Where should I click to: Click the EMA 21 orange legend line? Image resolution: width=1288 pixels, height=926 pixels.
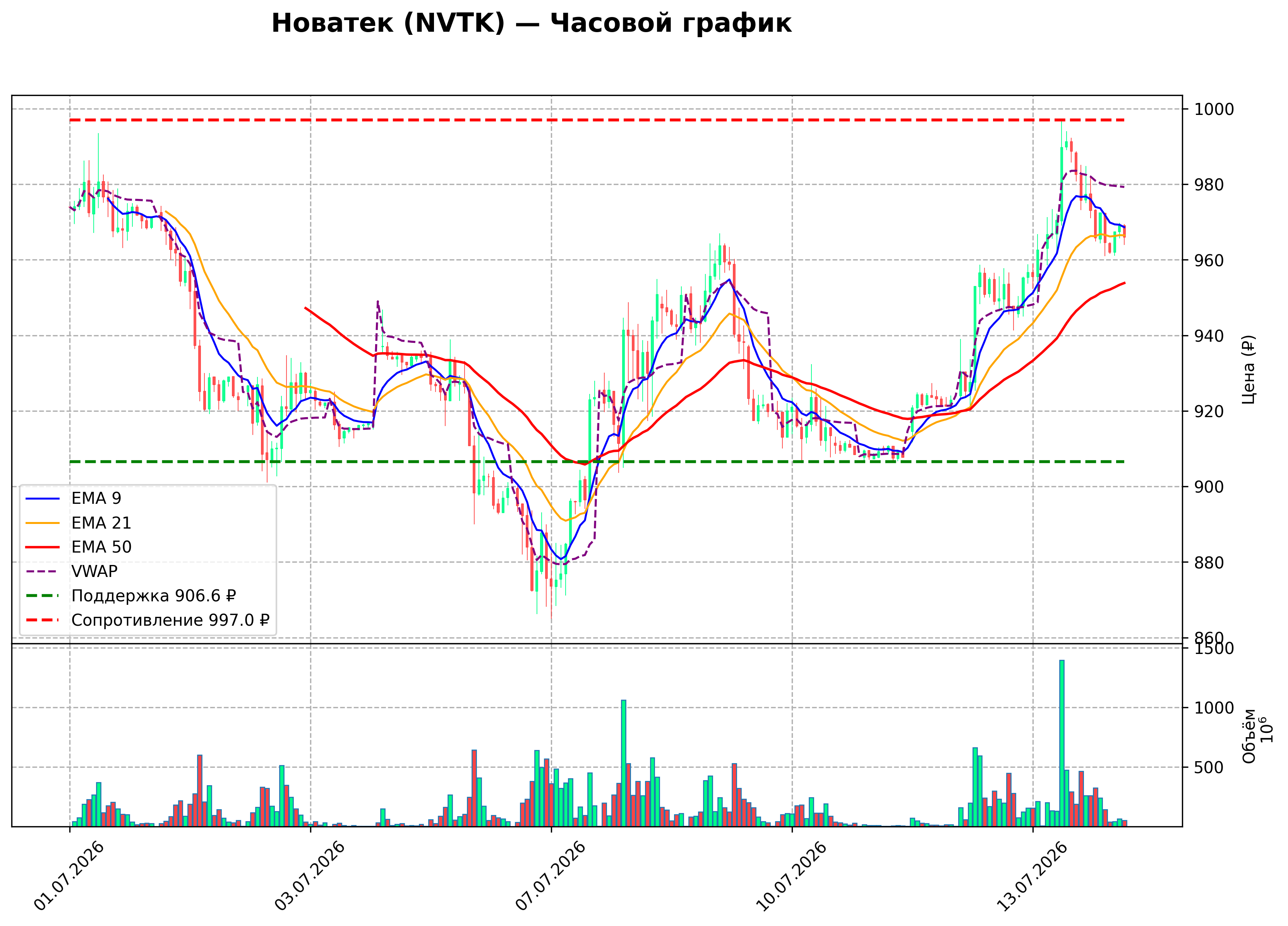pyautogui.click(x=43, y=523)
